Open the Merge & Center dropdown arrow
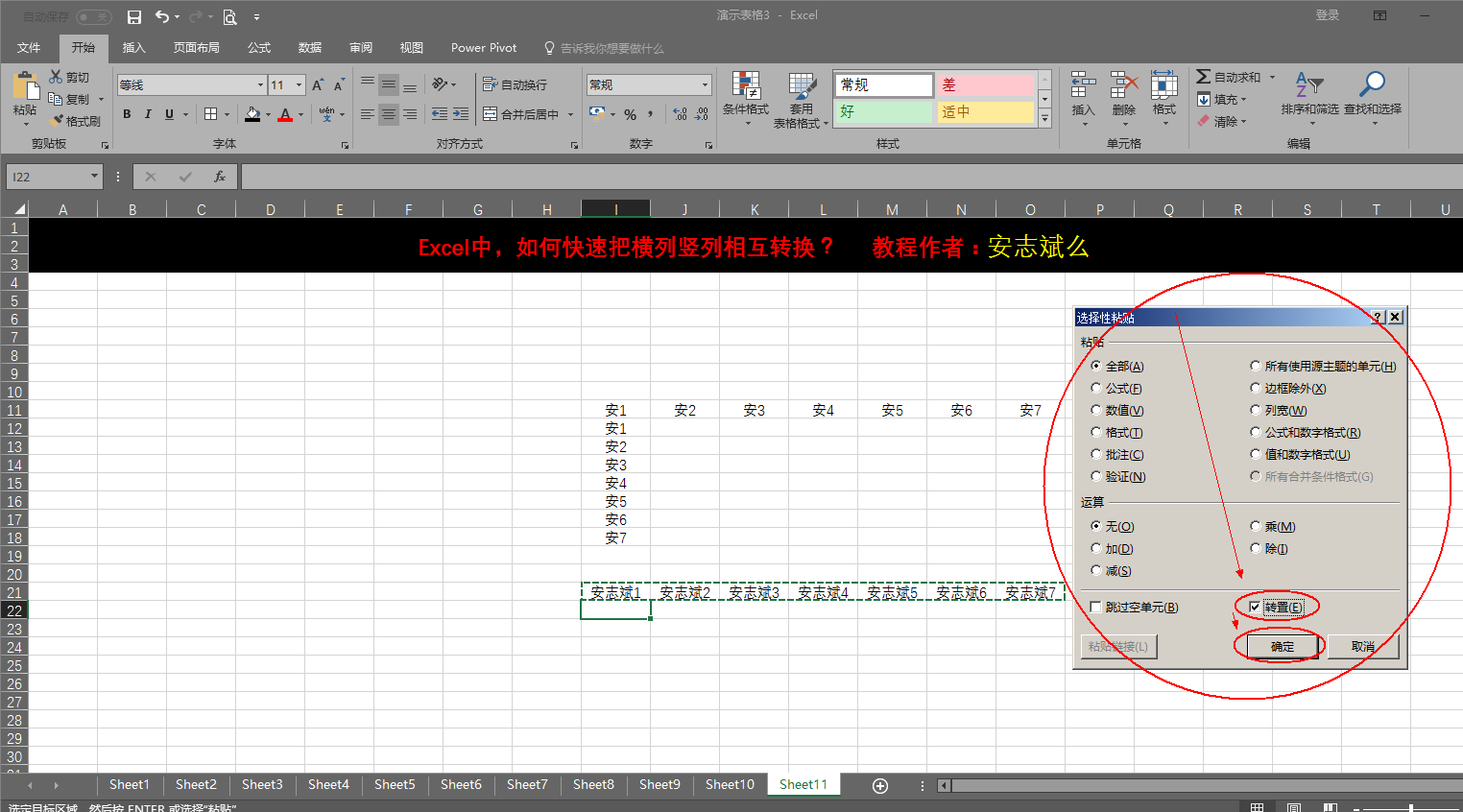 tap(570, 114)
